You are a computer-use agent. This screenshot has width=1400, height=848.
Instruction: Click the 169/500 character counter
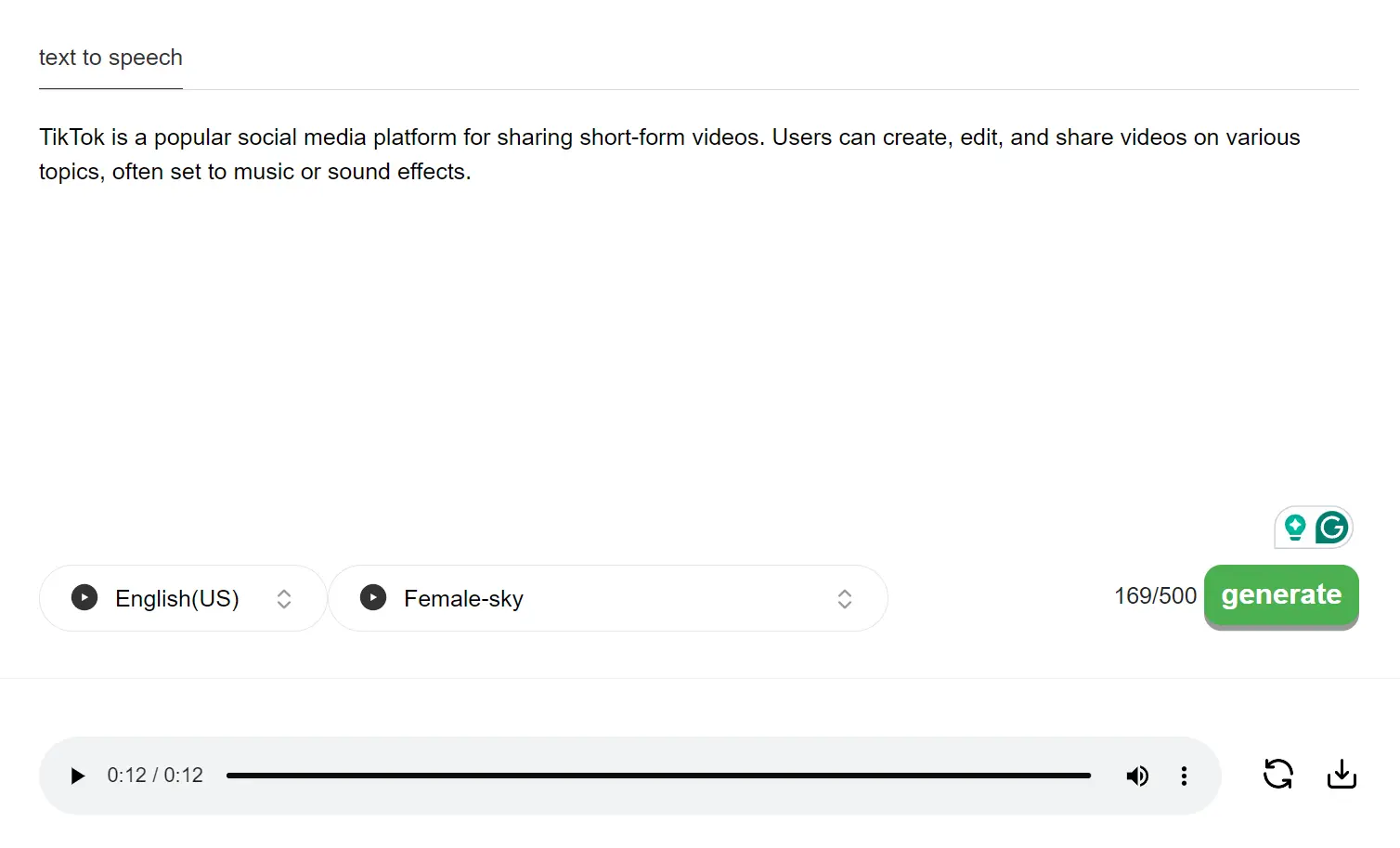click(1155, 596)
